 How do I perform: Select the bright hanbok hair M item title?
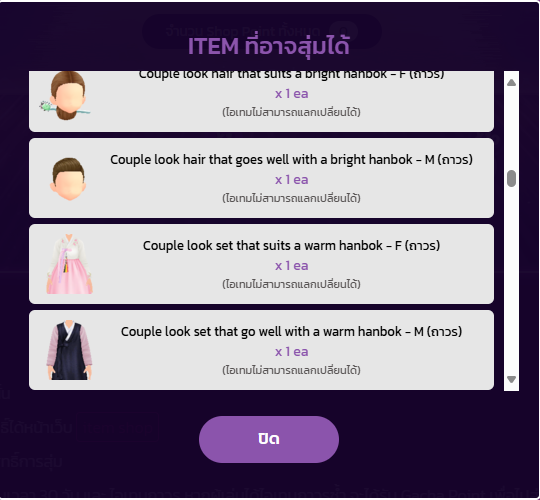[x=291, y=160]
